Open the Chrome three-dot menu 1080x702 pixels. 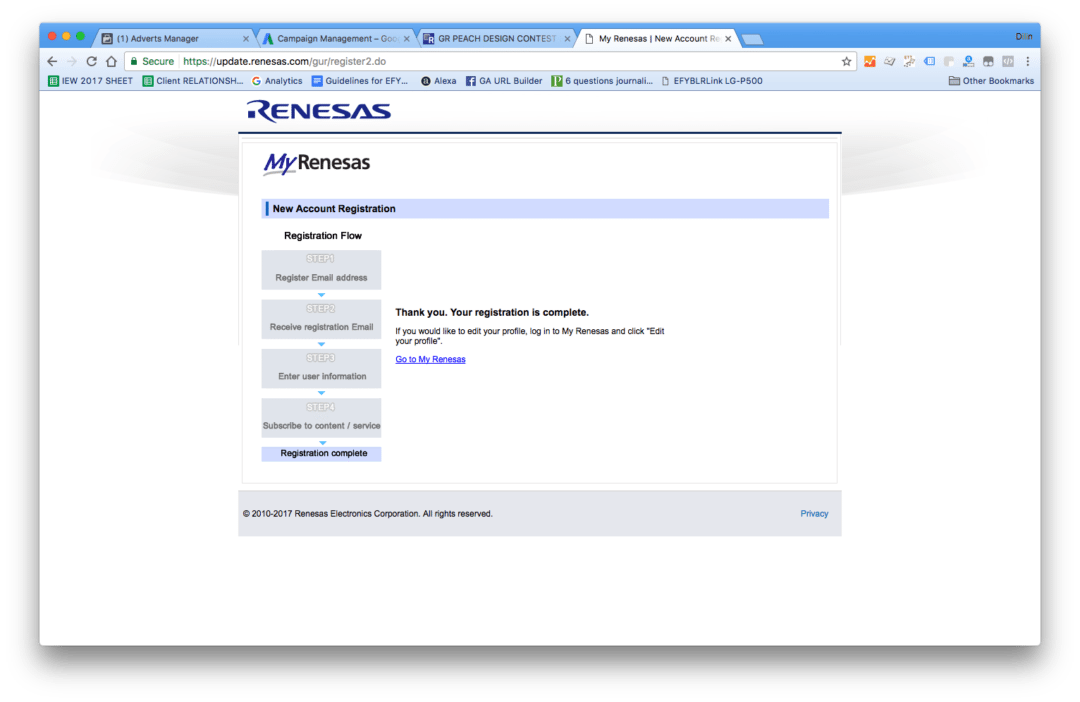(1027, 61)
